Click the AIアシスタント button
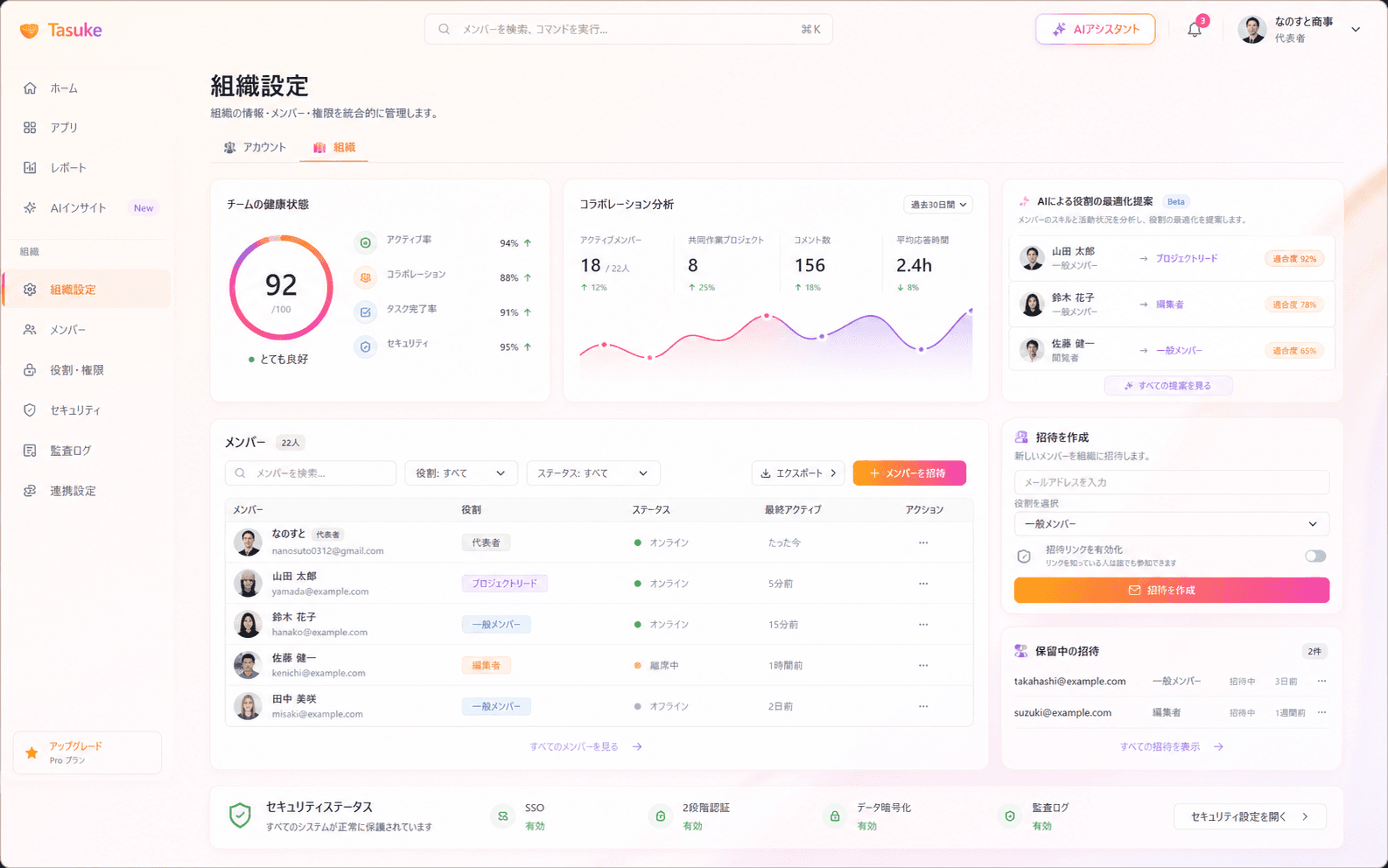This screenshot has width=1388, height=868. point(1096,30)
